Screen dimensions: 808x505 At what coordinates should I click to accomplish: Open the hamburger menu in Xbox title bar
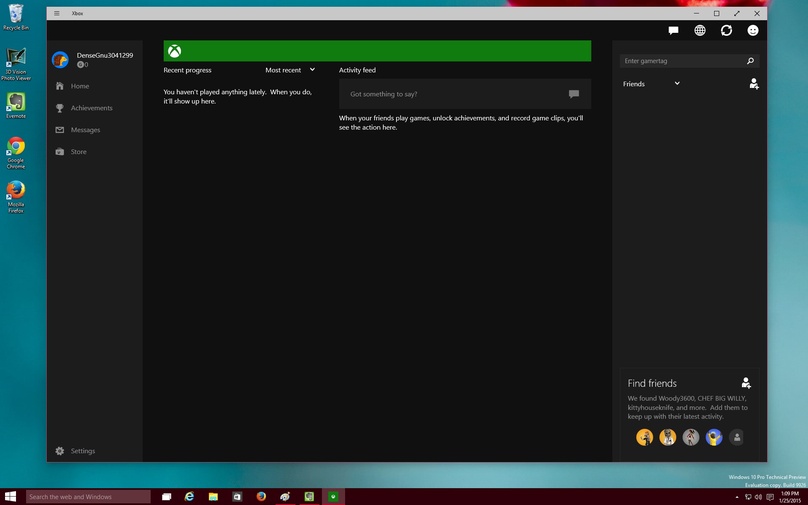coord(57,13)
